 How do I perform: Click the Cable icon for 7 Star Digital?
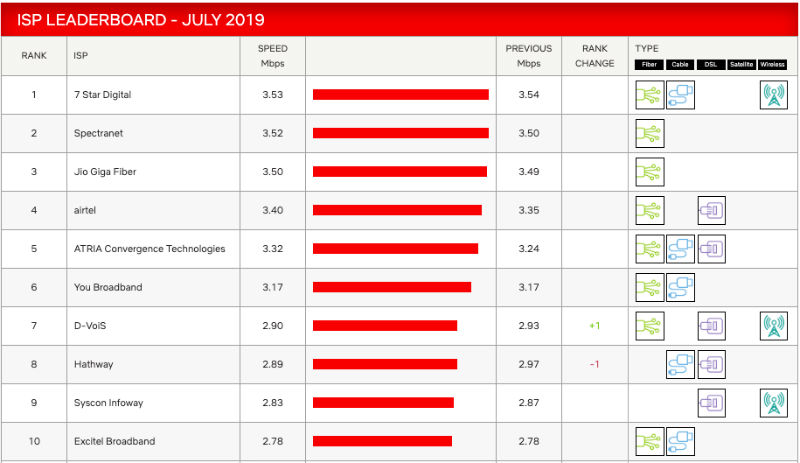click(x=680, y=95)
